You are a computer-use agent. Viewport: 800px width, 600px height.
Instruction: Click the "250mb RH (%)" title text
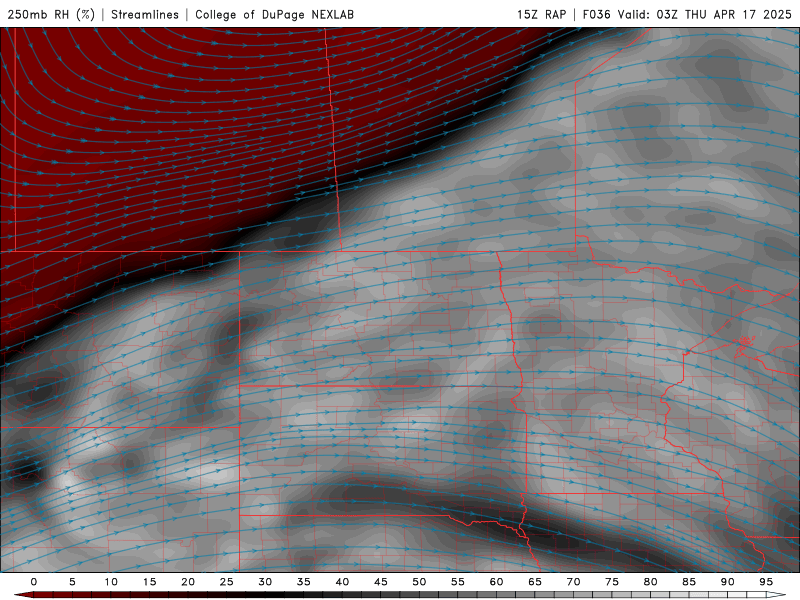click(52, 14)
